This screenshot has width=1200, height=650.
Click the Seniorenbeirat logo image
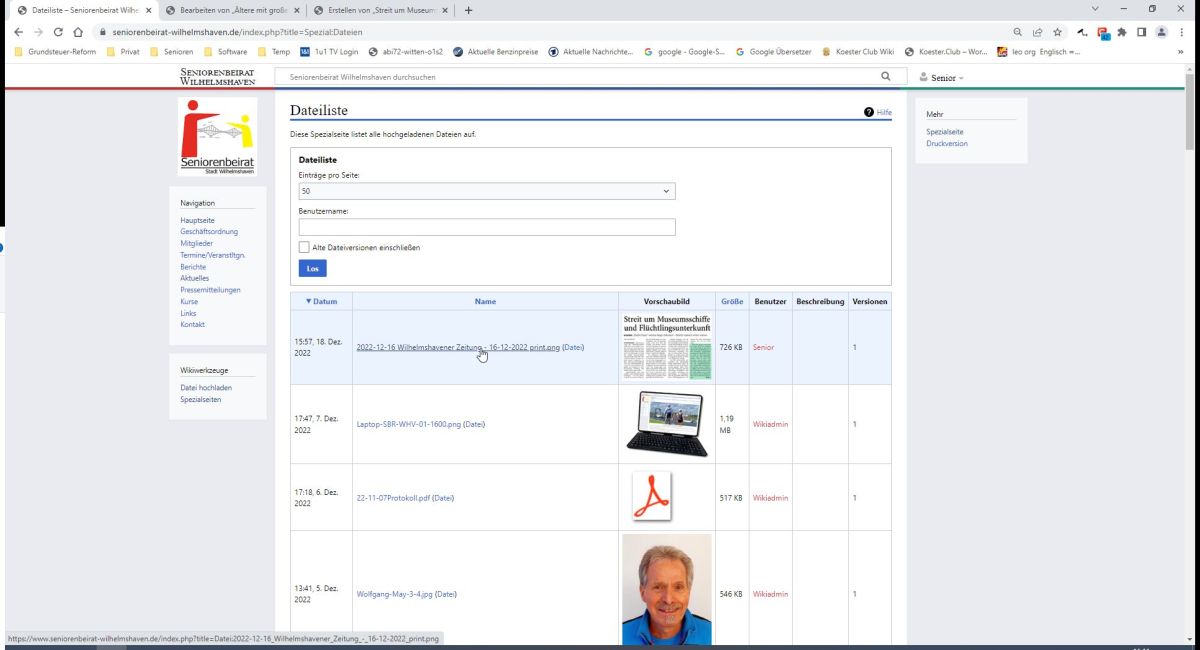[x=217, y=137]
